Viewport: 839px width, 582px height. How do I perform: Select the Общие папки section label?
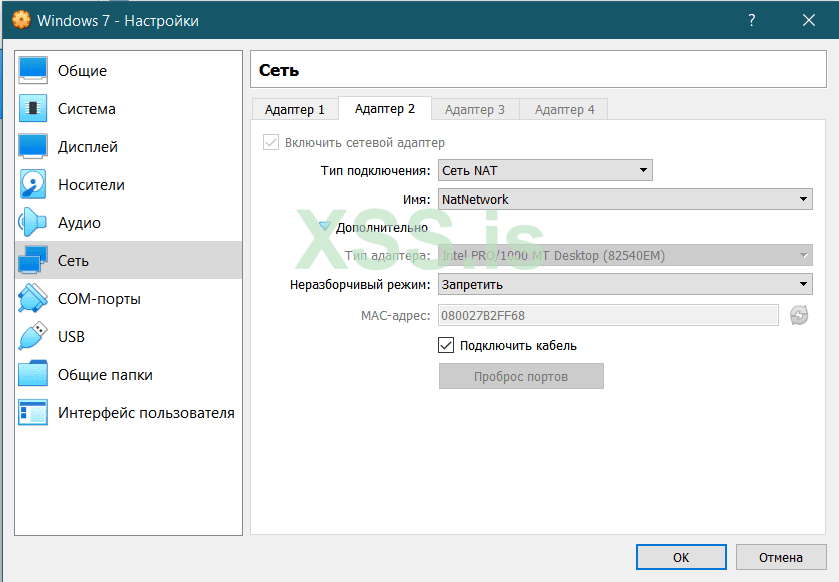(x=105, y=374)
